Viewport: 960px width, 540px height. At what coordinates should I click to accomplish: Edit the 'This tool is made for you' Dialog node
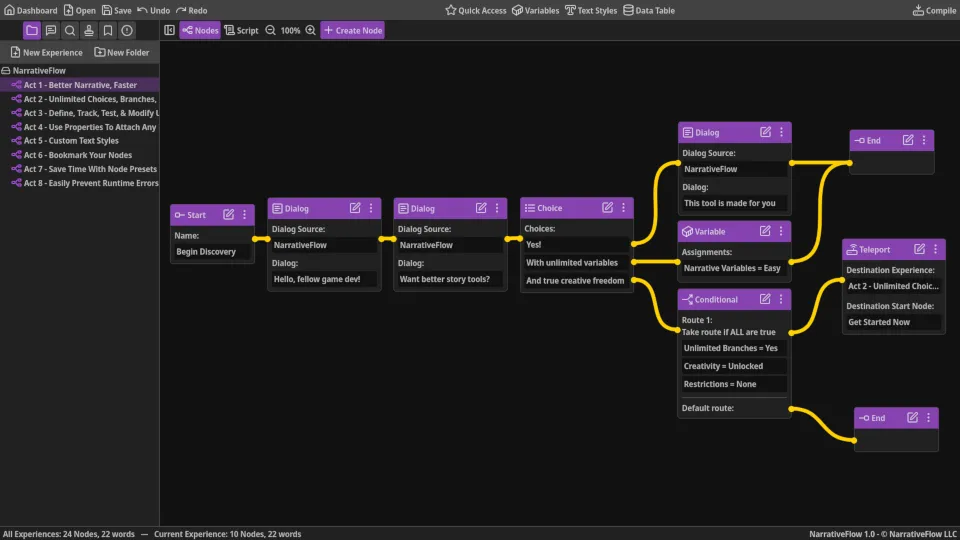(765, 132)
